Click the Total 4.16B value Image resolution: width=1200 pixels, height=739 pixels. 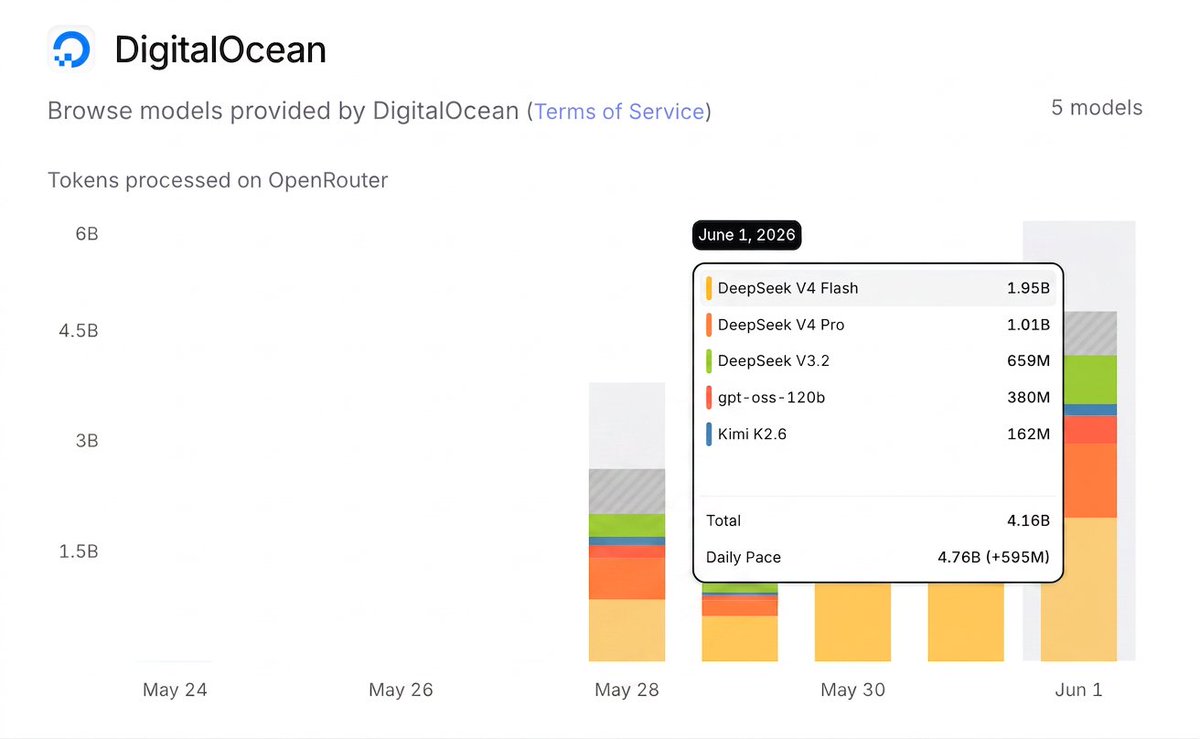[1028, 520]
